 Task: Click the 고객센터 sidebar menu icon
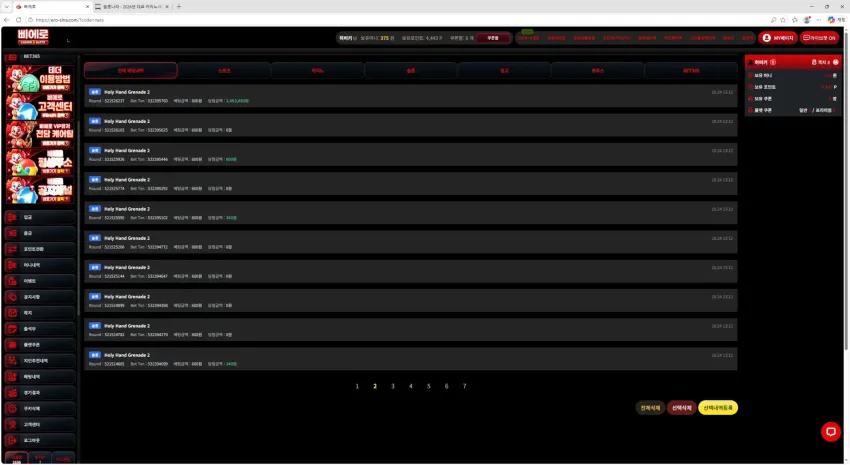12,425
